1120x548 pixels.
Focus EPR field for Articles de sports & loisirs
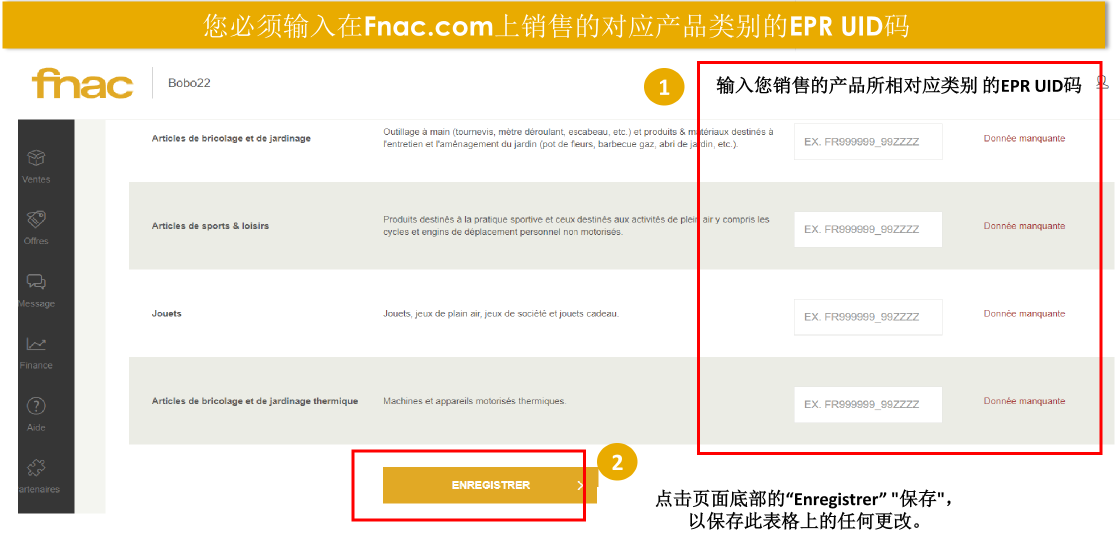coord(868,229)
